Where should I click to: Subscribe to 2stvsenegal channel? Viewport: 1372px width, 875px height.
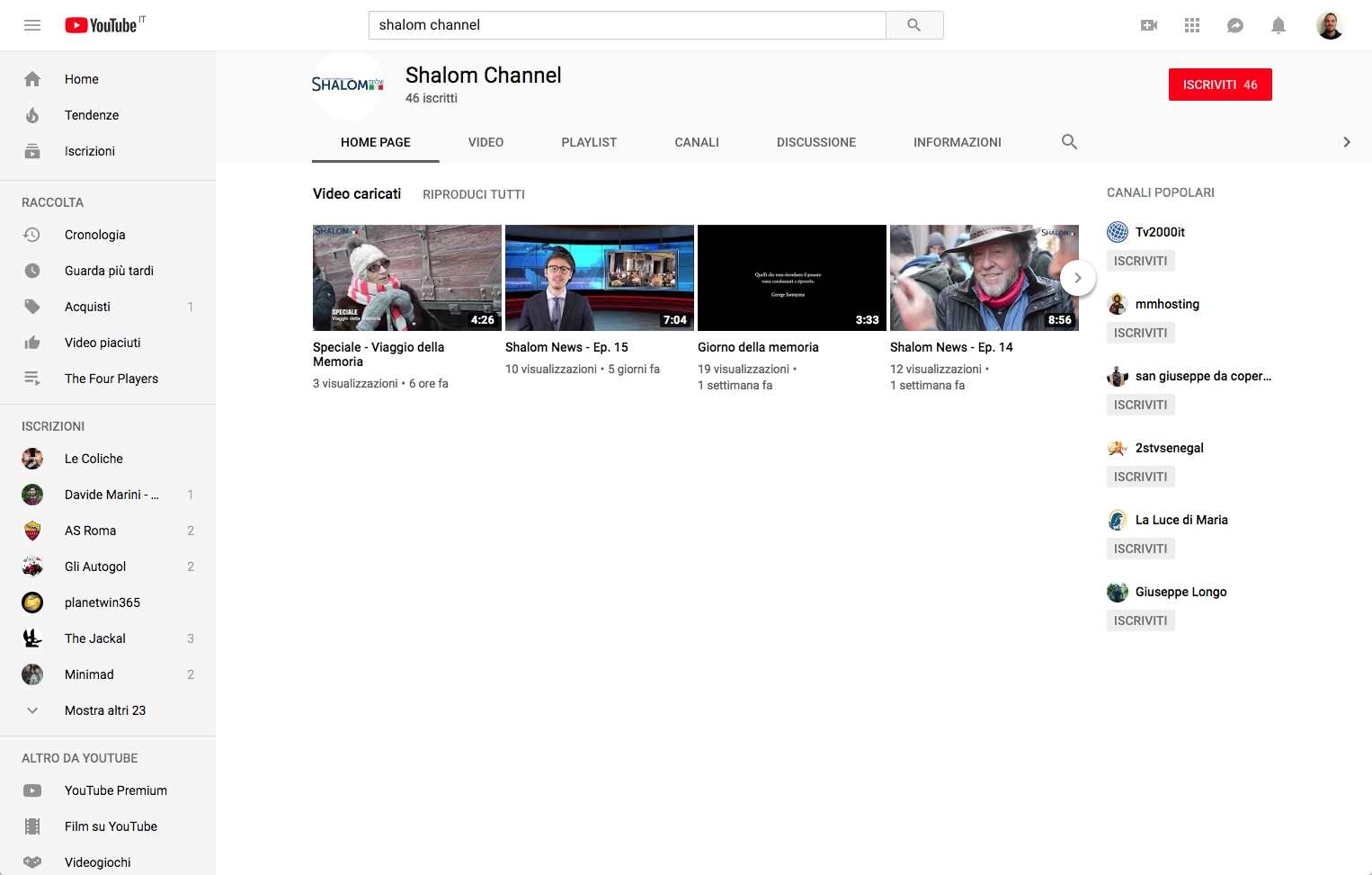[x=1140, y=477]
